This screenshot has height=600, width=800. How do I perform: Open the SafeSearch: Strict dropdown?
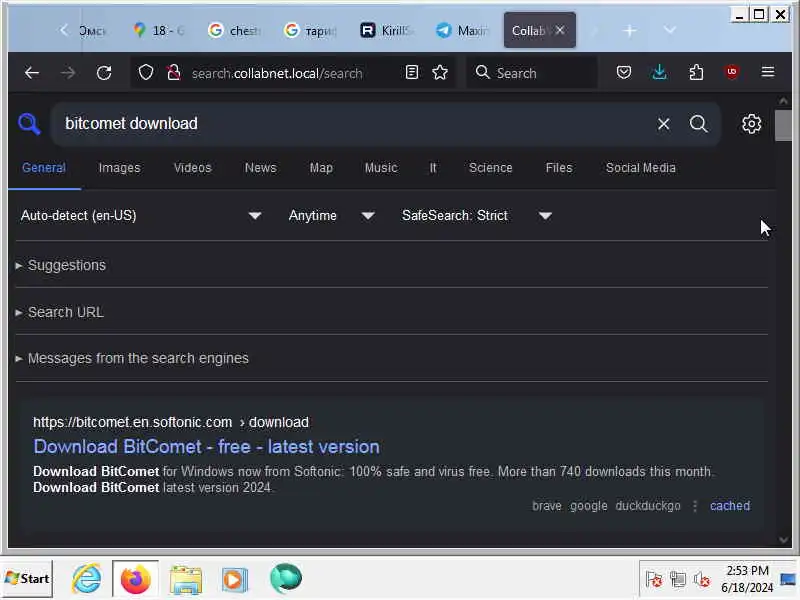tap(478, 216)
